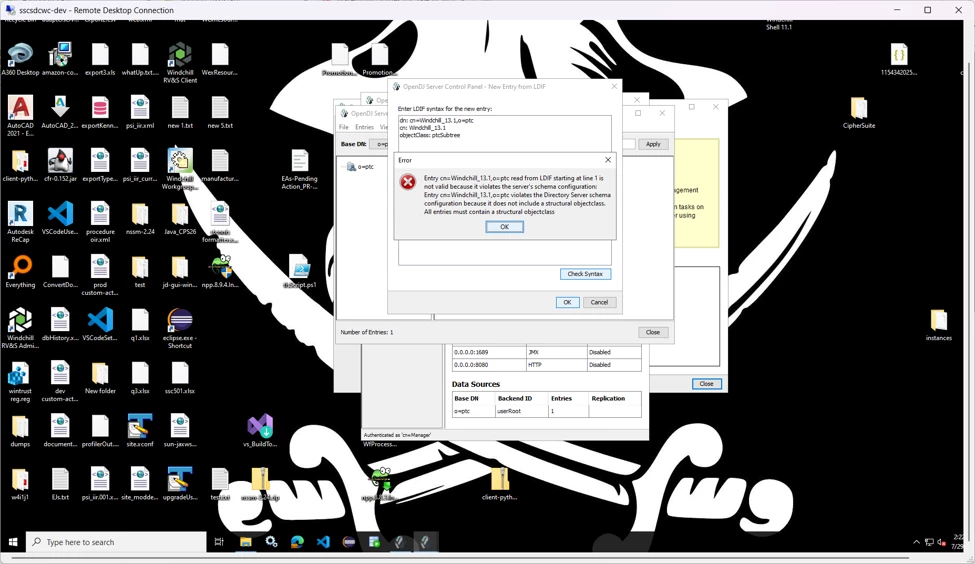Open File Explorer from taskbar

tap(246, 542)
